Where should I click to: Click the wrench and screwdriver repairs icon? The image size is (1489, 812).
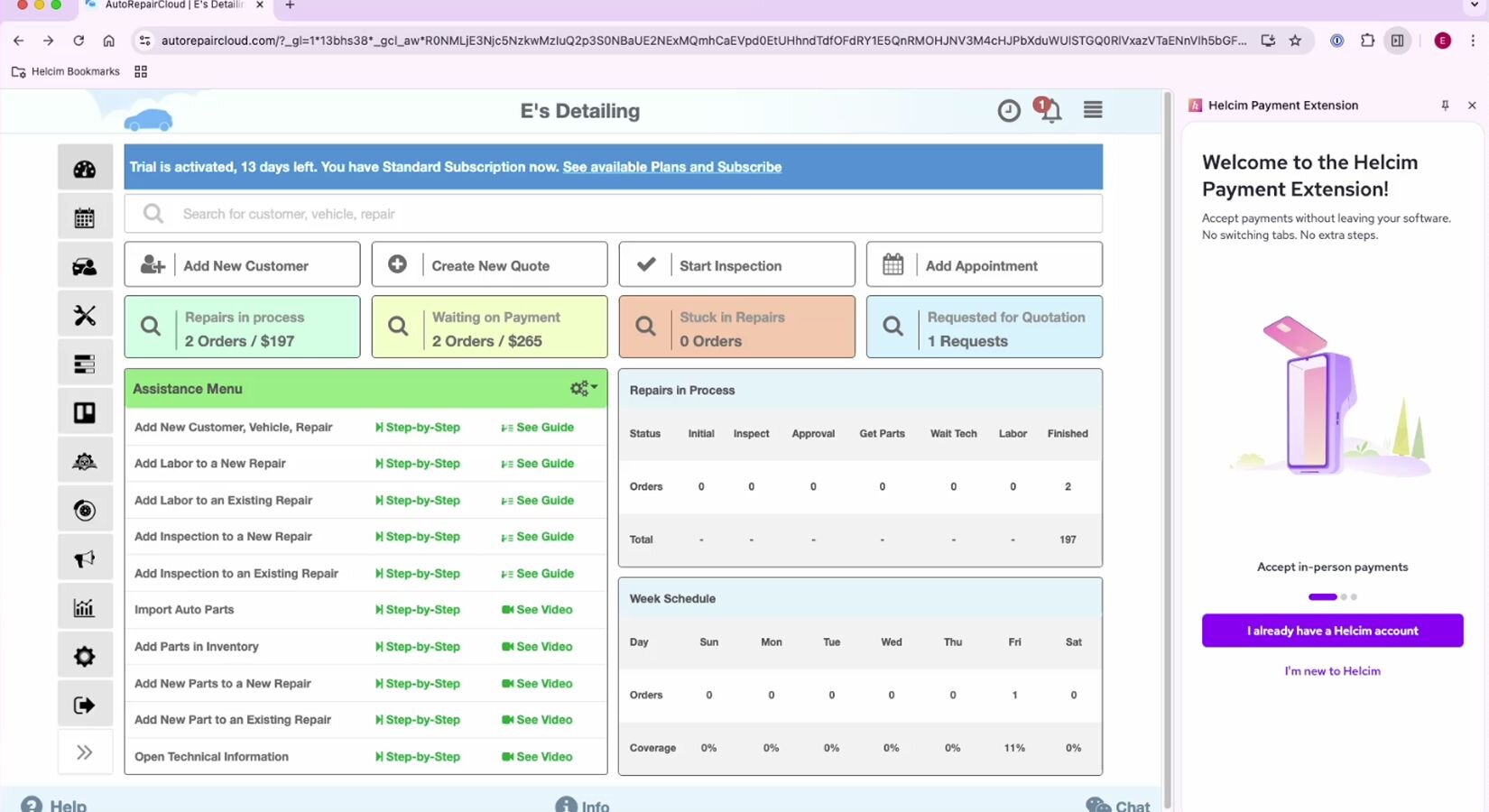tap(85, 315)
